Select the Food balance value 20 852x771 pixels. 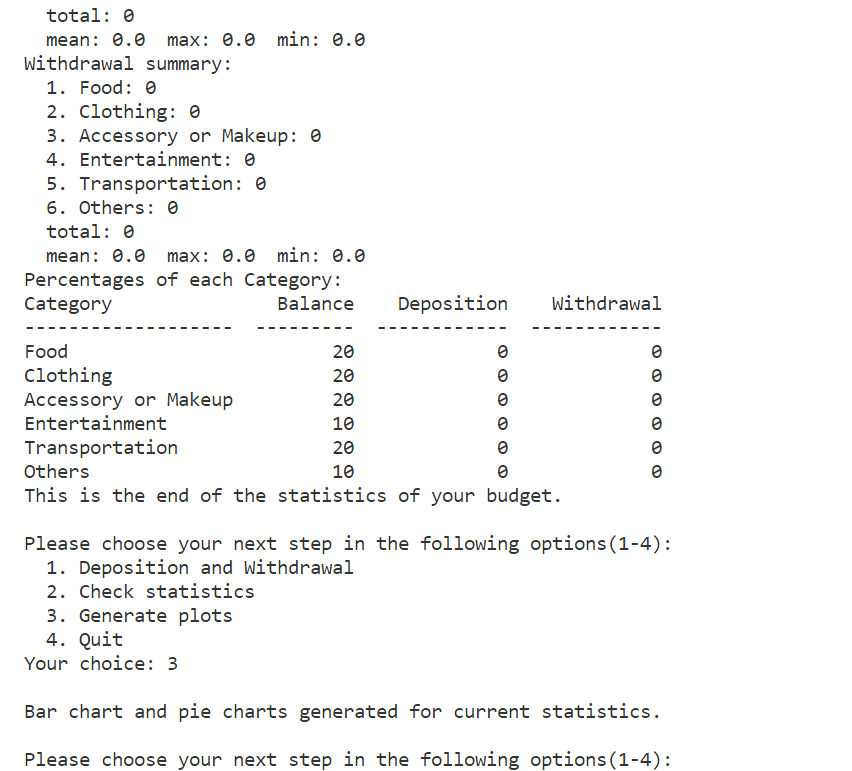point(343,352)
